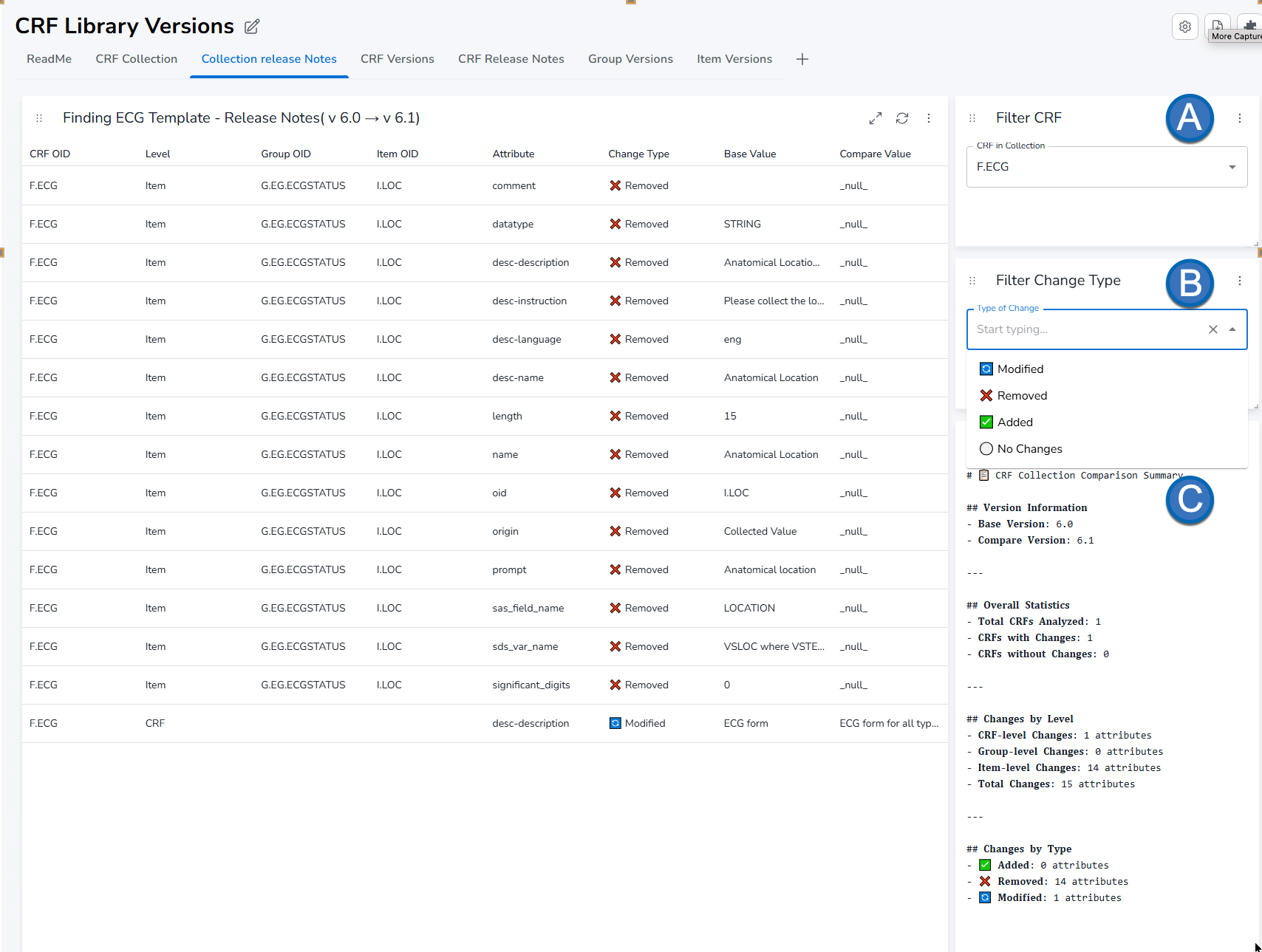
Task: Sort by Group OID column header
Action: click(x=286, y=154)
